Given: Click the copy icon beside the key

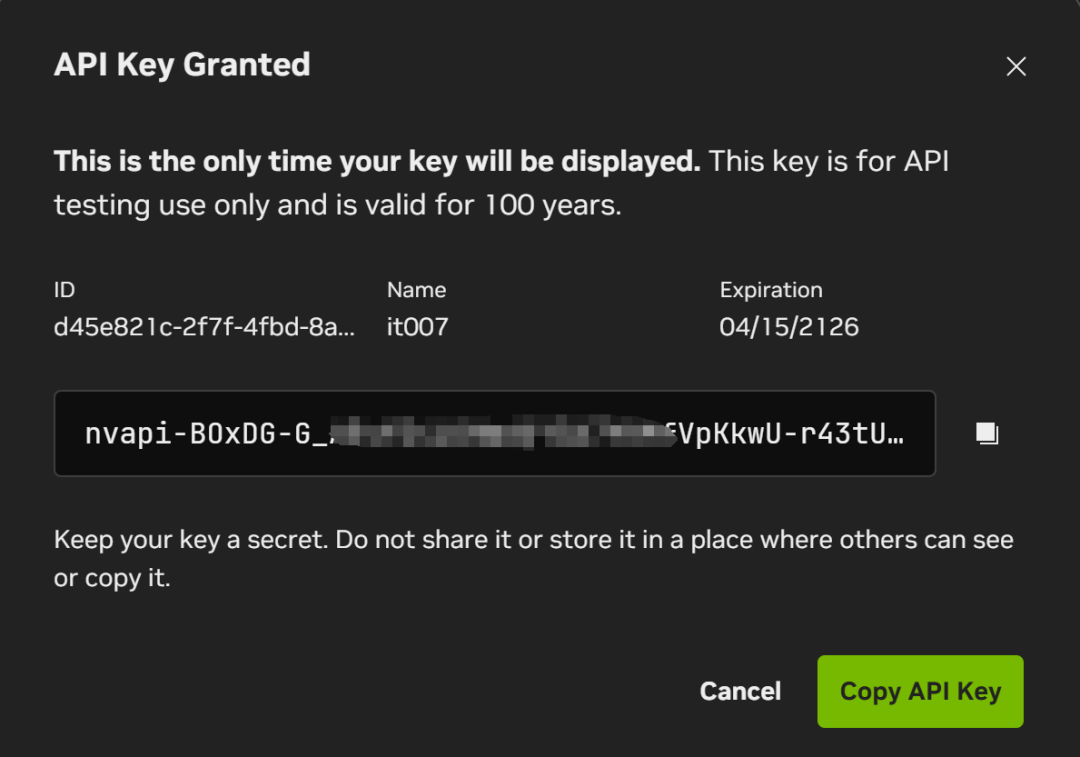Looking at the screenshot, I should [x=987, y=433].
